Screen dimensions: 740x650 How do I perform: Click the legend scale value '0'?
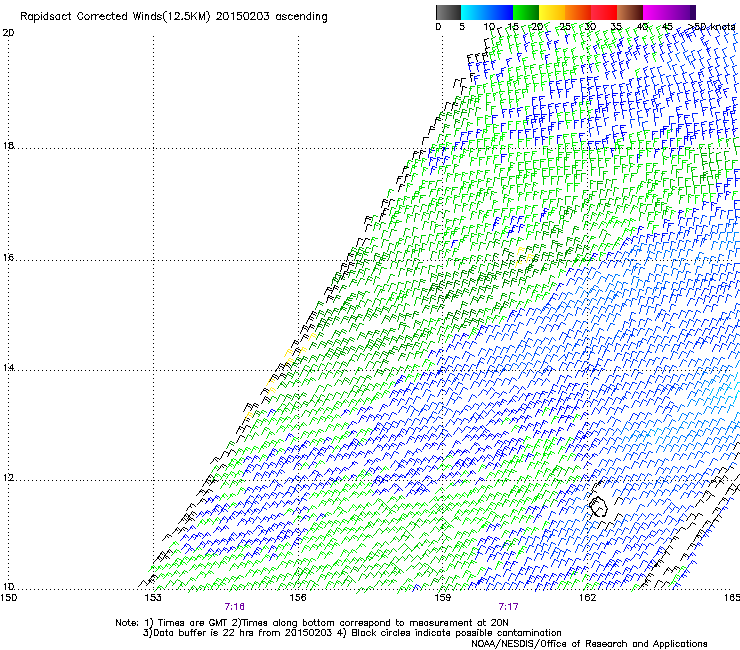438,27
